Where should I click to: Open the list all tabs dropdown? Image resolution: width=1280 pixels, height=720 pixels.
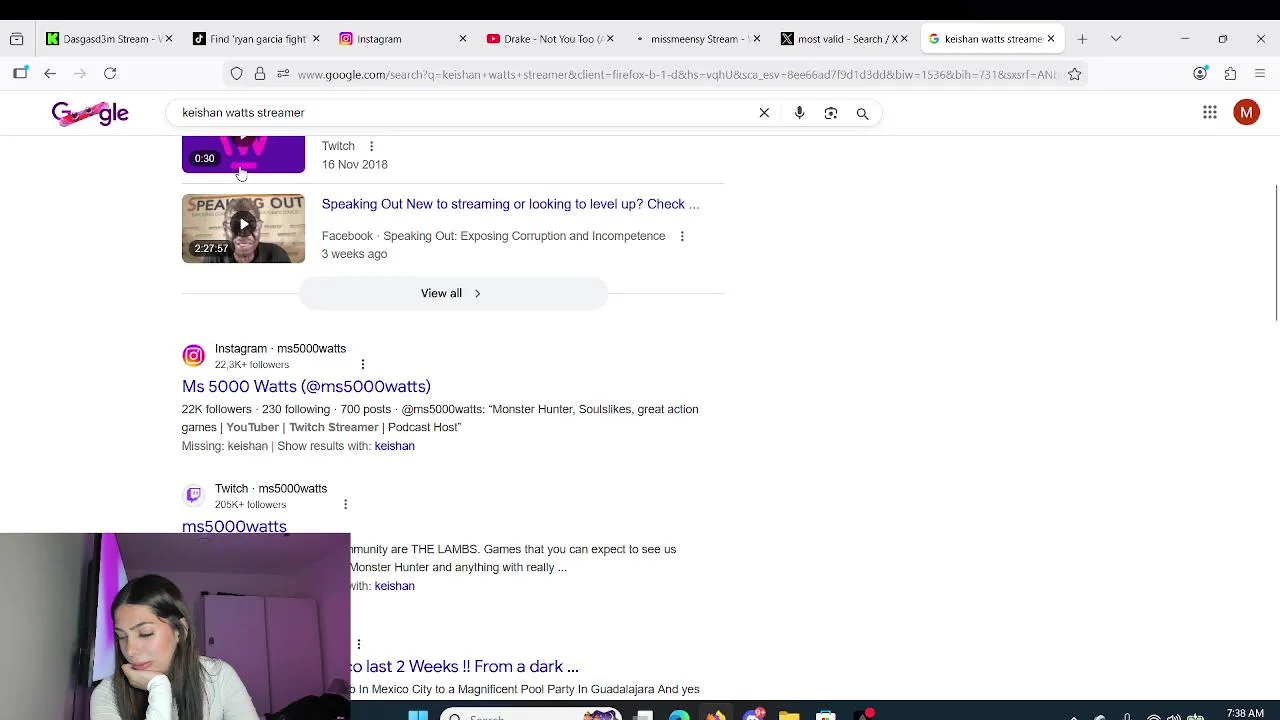[x=1116, y=39]
